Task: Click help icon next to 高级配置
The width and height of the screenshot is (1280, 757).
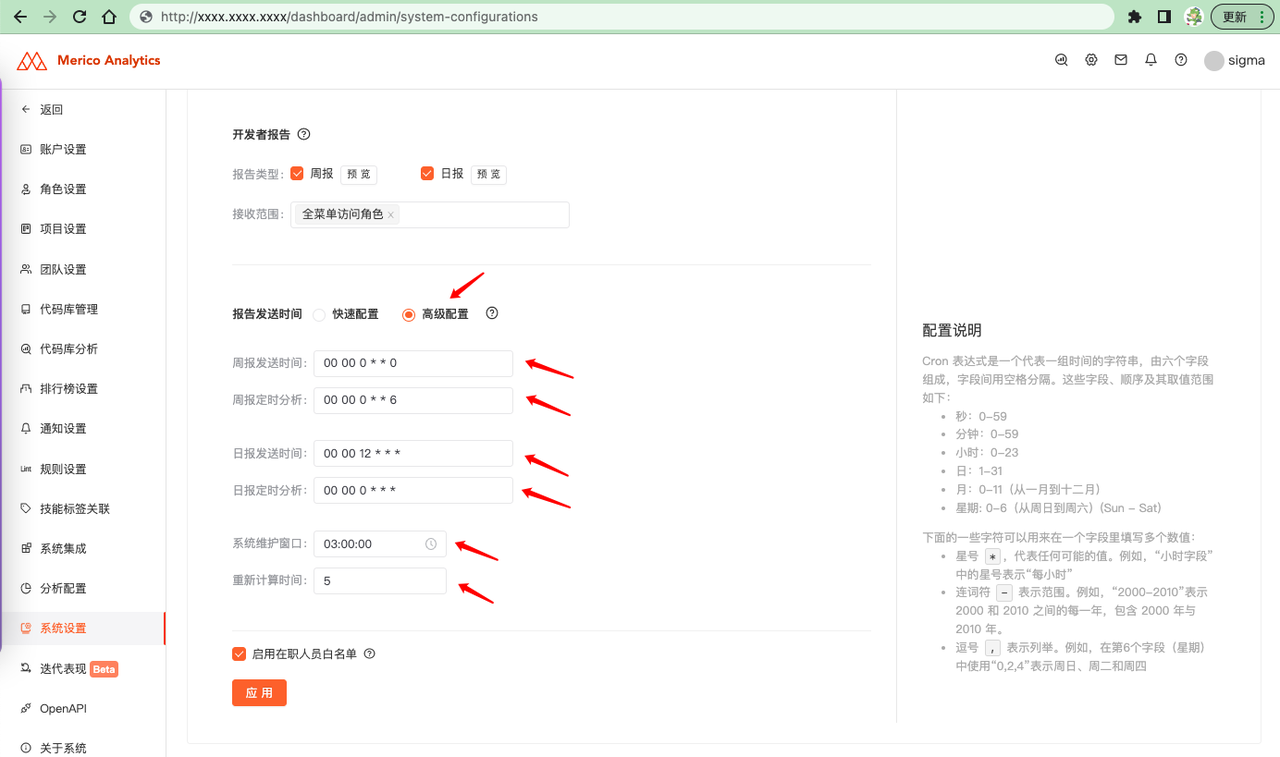Action: tap(492, 313)
